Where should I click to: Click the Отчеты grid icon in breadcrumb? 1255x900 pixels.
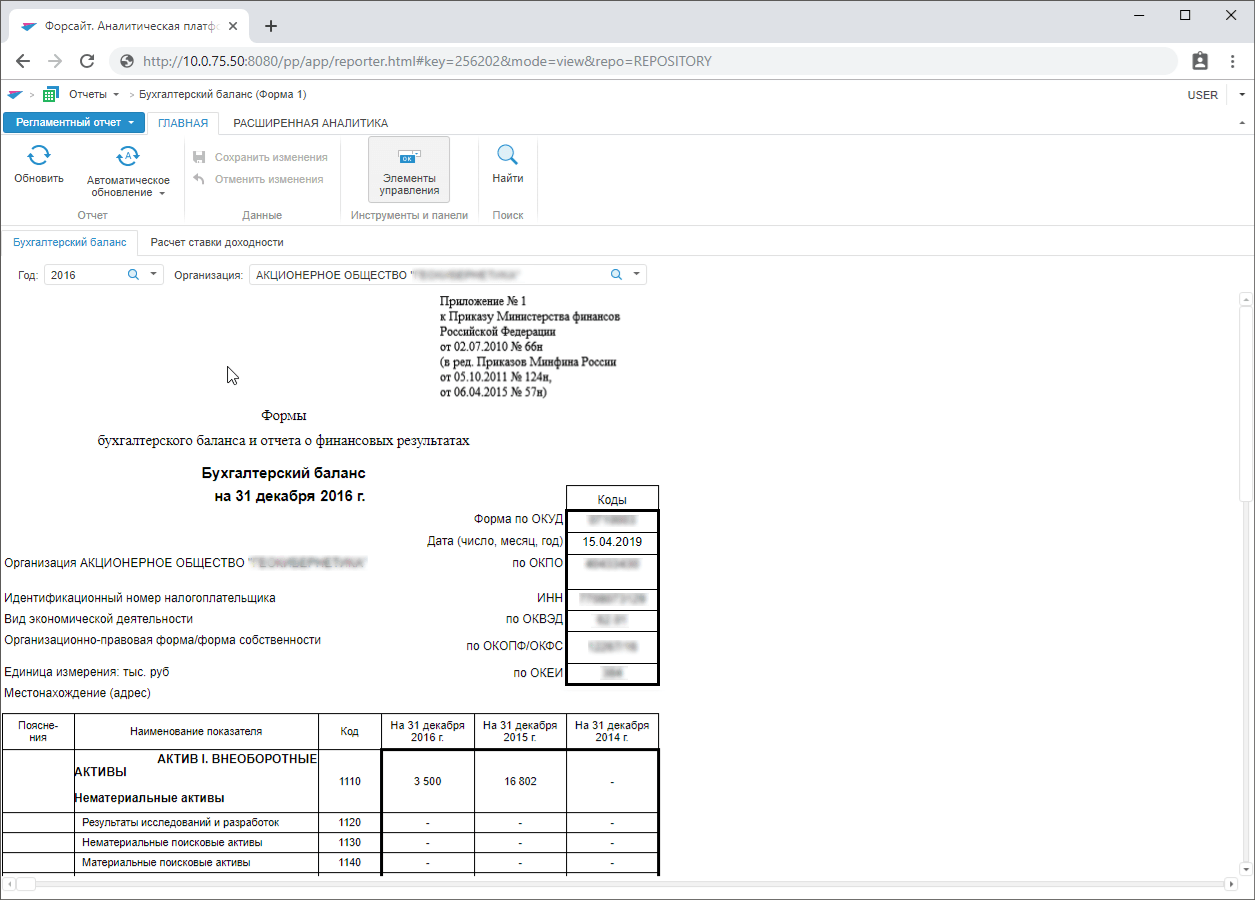pyautogui.click(x=50, y=95)
